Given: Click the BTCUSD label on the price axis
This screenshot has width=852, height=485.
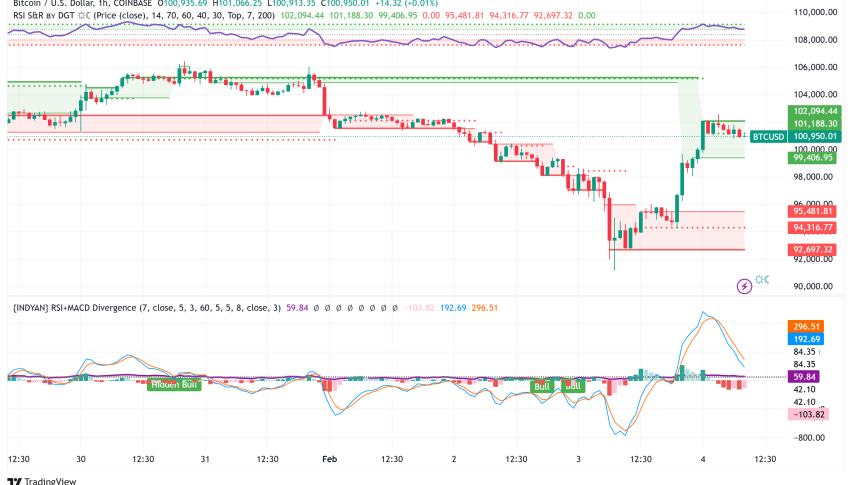Looking at the screenshot, I should click(x=768, y=136).
